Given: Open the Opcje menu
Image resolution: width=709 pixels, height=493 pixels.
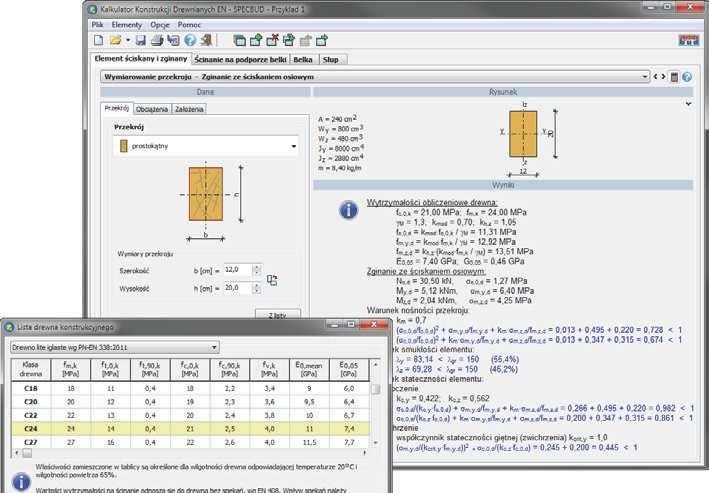Looking at the screenshot, I should (160, 24).
